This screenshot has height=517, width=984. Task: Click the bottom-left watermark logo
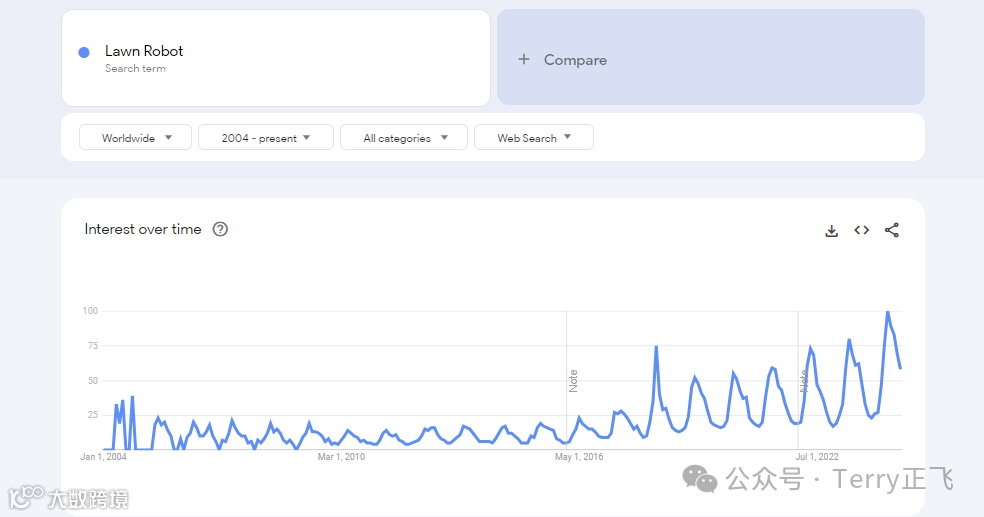[26, 496]
